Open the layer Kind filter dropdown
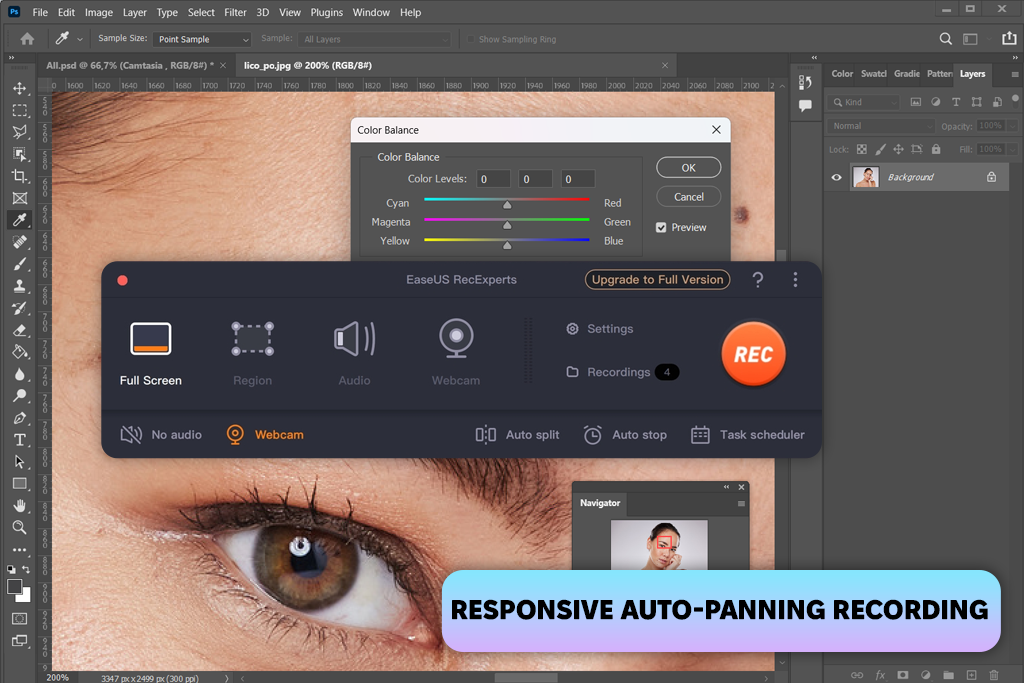 864,103
